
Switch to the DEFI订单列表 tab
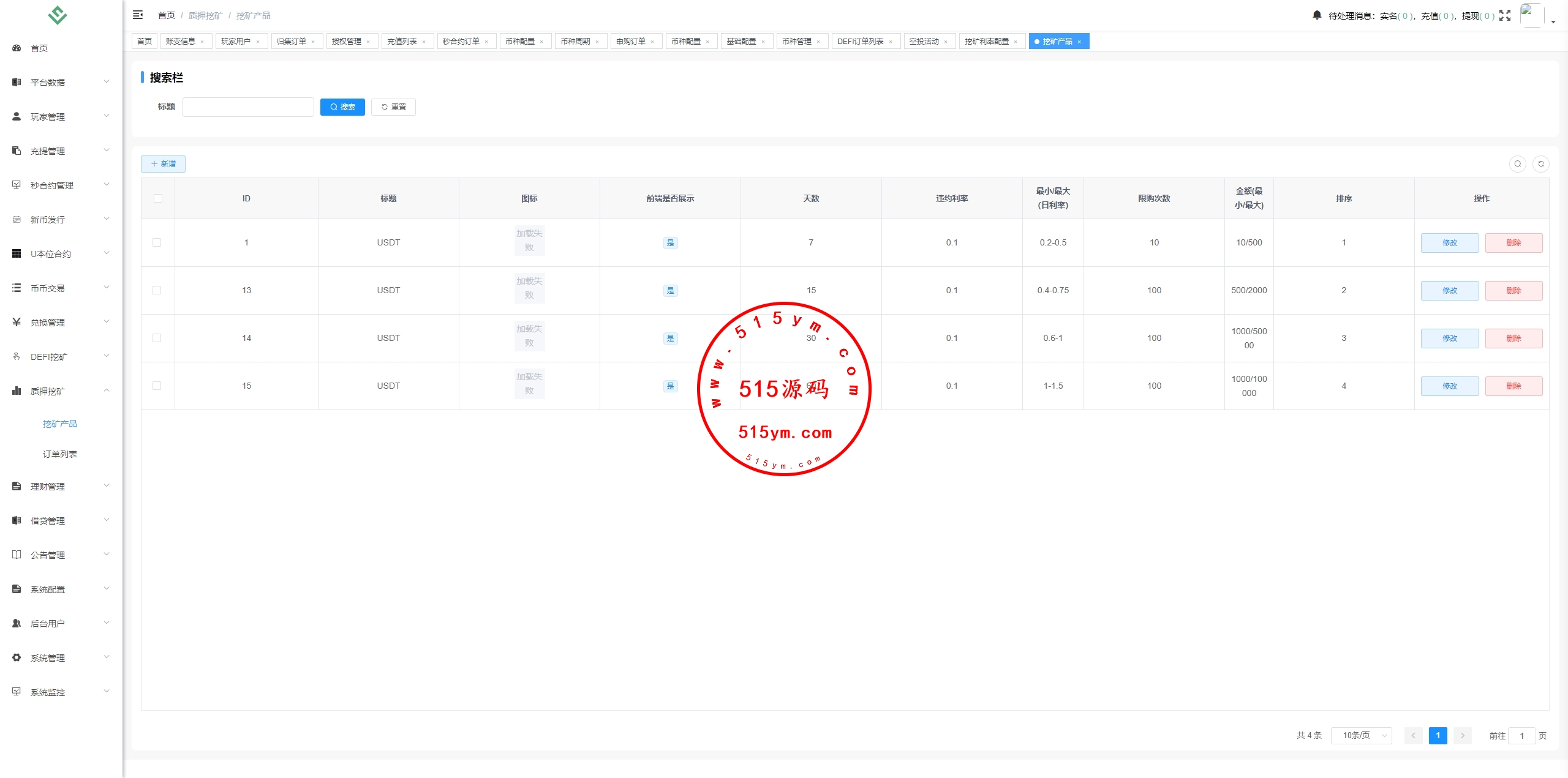pyautogui.click(x=860, y=42)
